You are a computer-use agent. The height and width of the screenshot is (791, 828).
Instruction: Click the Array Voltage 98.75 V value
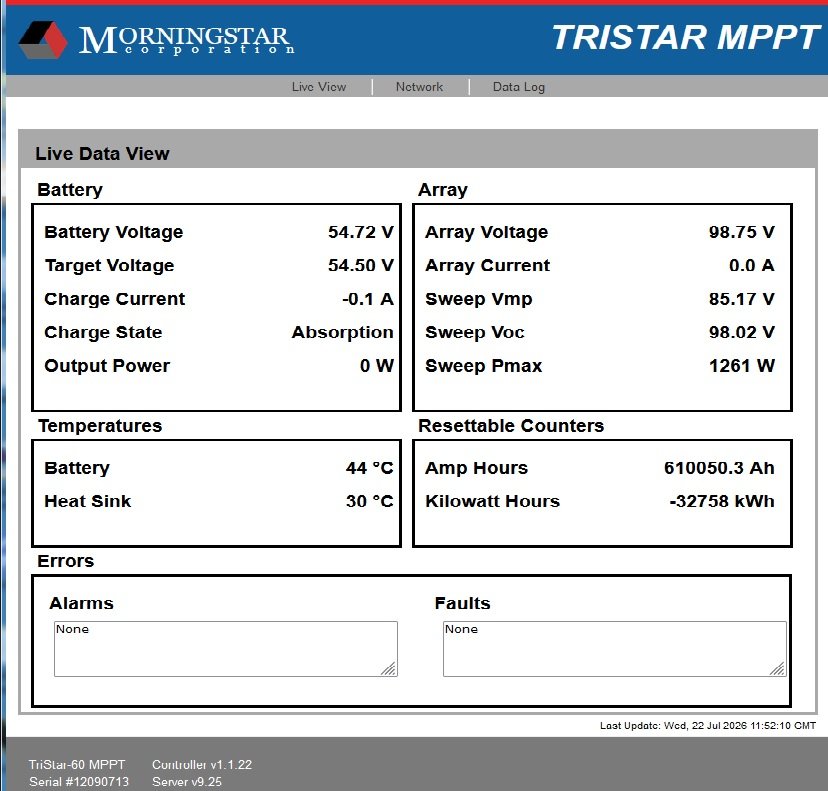click(x=741, y=232)
